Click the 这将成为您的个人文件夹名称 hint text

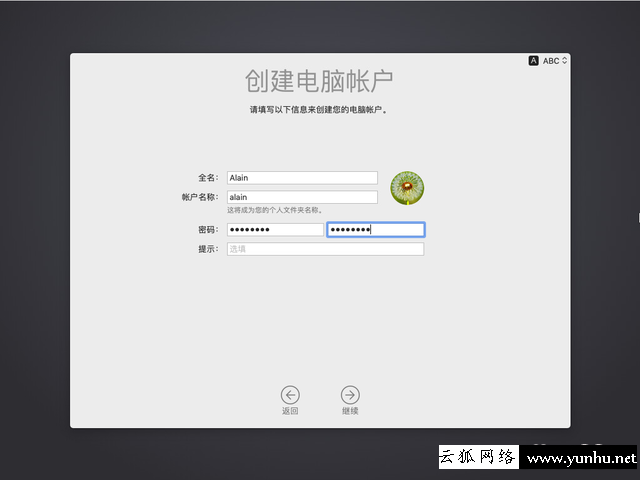pos(275,210)
